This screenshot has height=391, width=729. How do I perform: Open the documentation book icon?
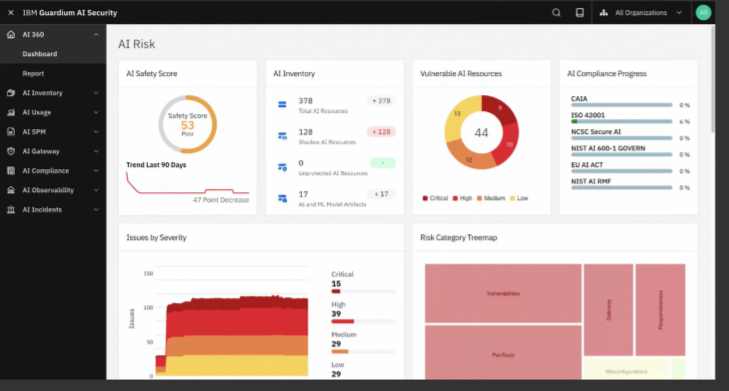coord(580,13)
